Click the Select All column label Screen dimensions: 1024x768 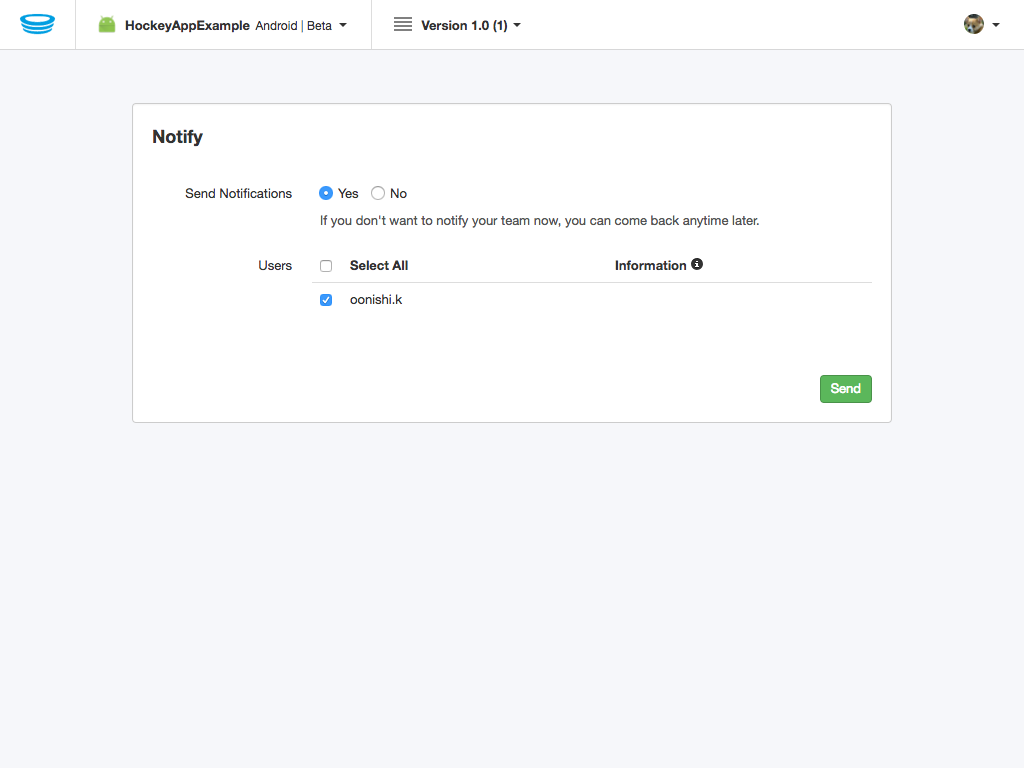click(x=378, y=265)
